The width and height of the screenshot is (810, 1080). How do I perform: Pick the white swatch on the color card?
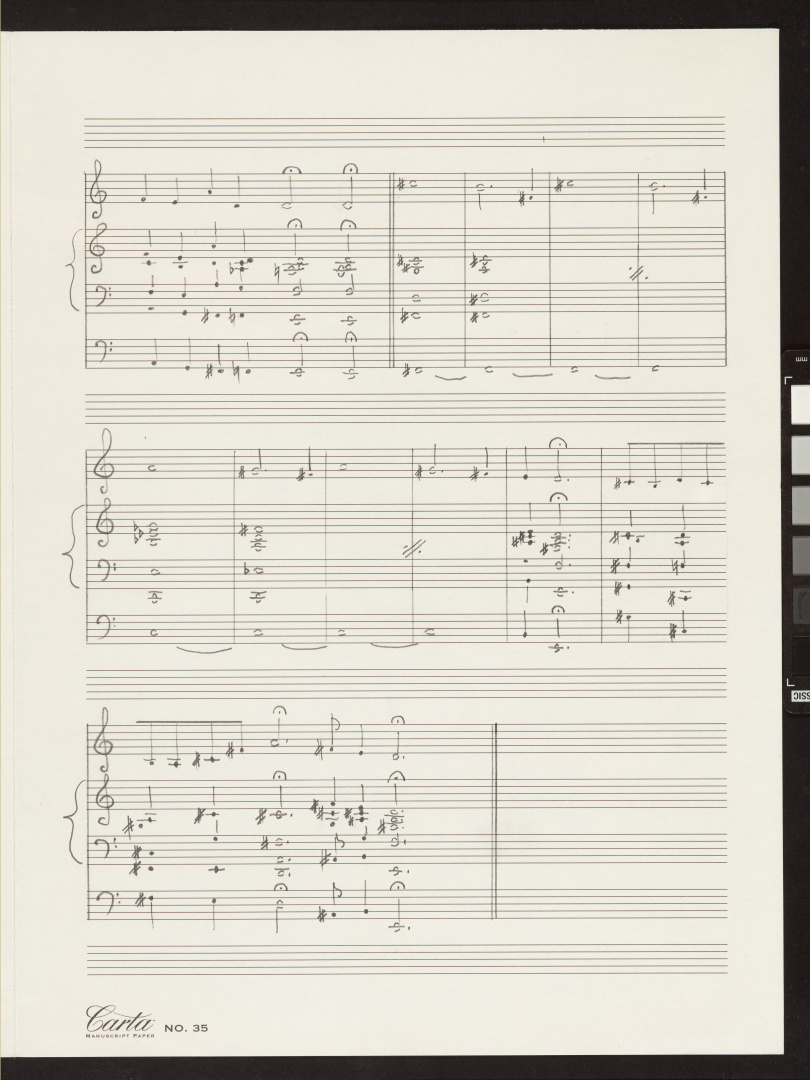(800, 404)
